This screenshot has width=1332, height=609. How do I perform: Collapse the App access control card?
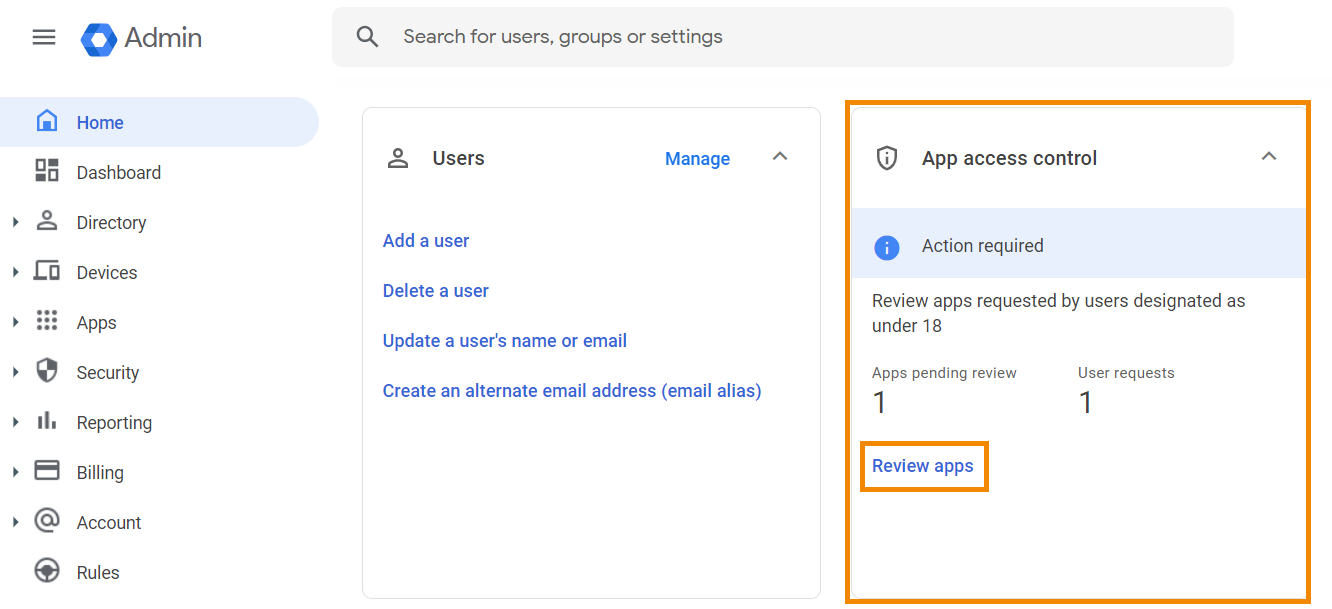click(x=1269, y=157)
